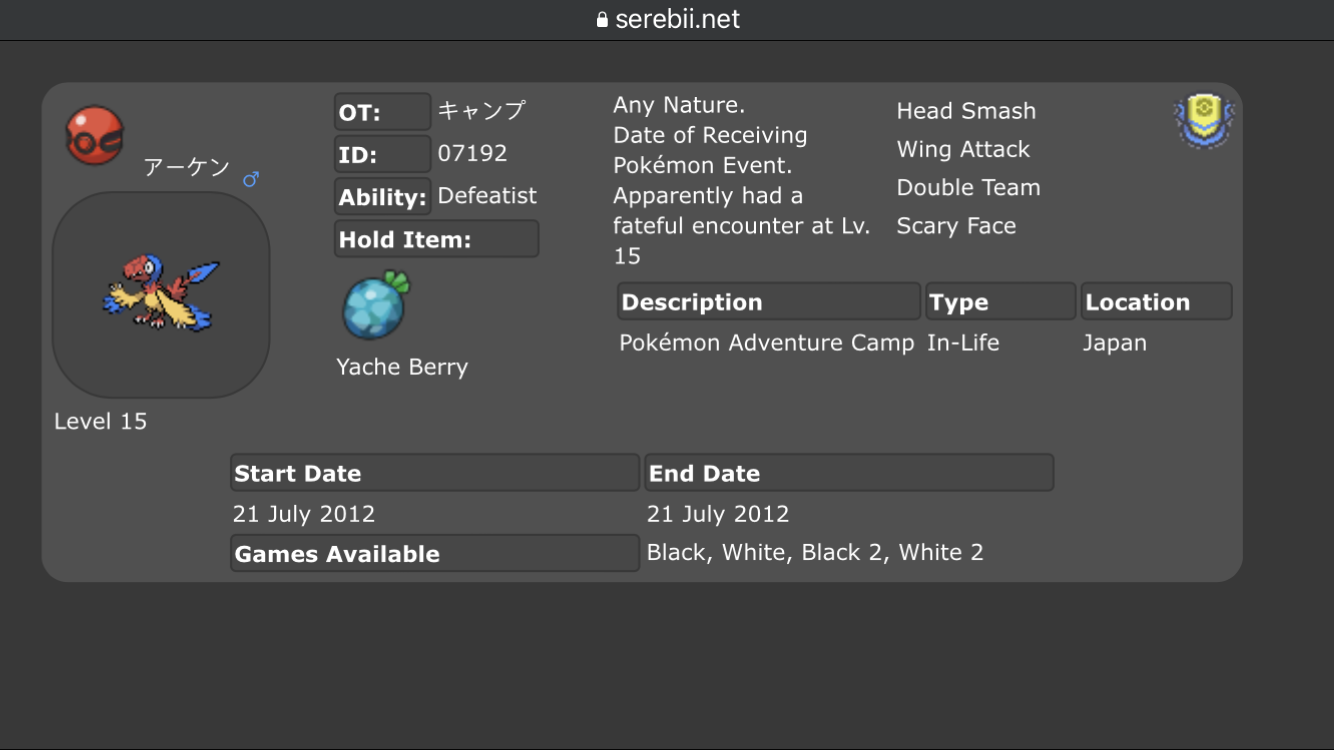The width and height of the screenshot is (1334, 750).
Task: Click the Games Available header
Action: click(434, 553)
